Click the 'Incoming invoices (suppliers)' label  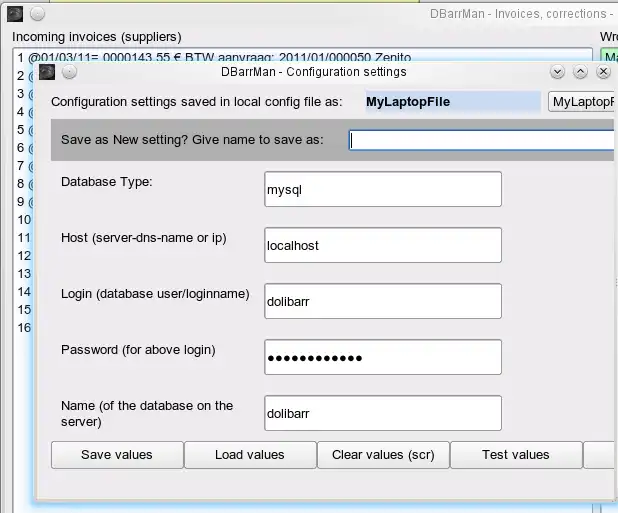pos(97,37)
